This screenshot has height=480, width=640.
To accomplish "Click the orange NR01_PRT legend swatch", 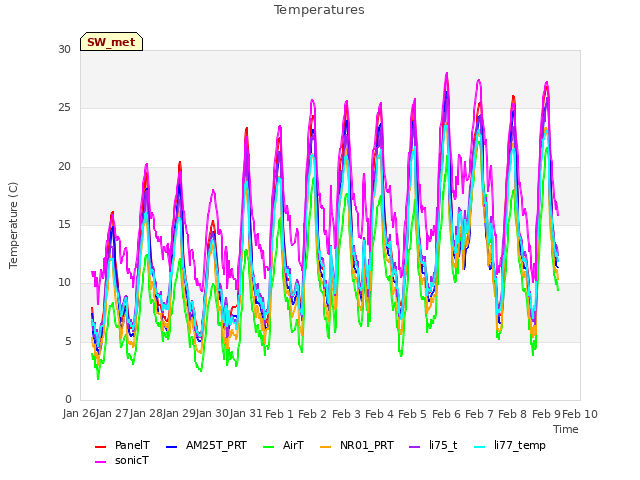I will [325, 447].
